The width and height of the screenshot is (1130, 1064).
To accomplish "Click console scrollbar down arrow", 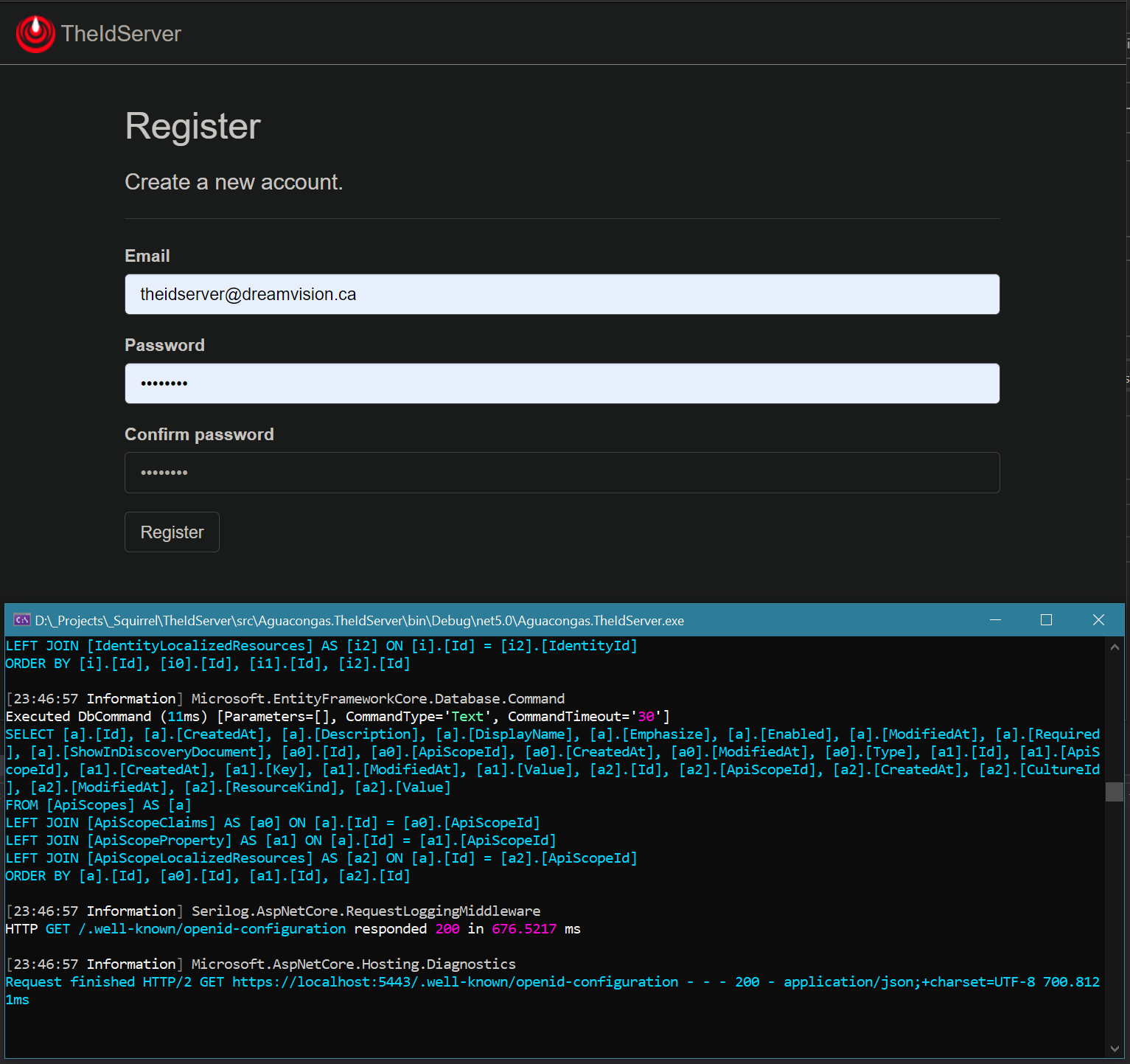I will tap(1115, 1049).
